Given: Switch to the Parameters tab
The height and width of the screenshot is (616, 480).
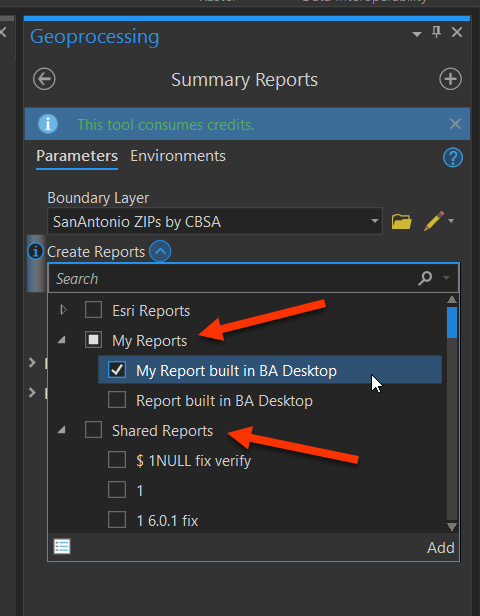Looking at the screenshot, I should [77, 156].
